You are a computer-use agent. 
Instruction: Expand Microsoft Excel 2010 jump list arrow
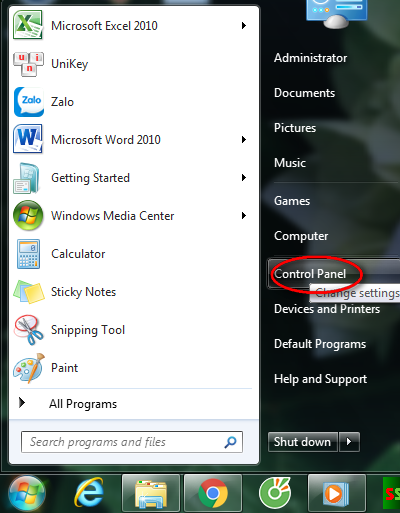coord(244,26)
